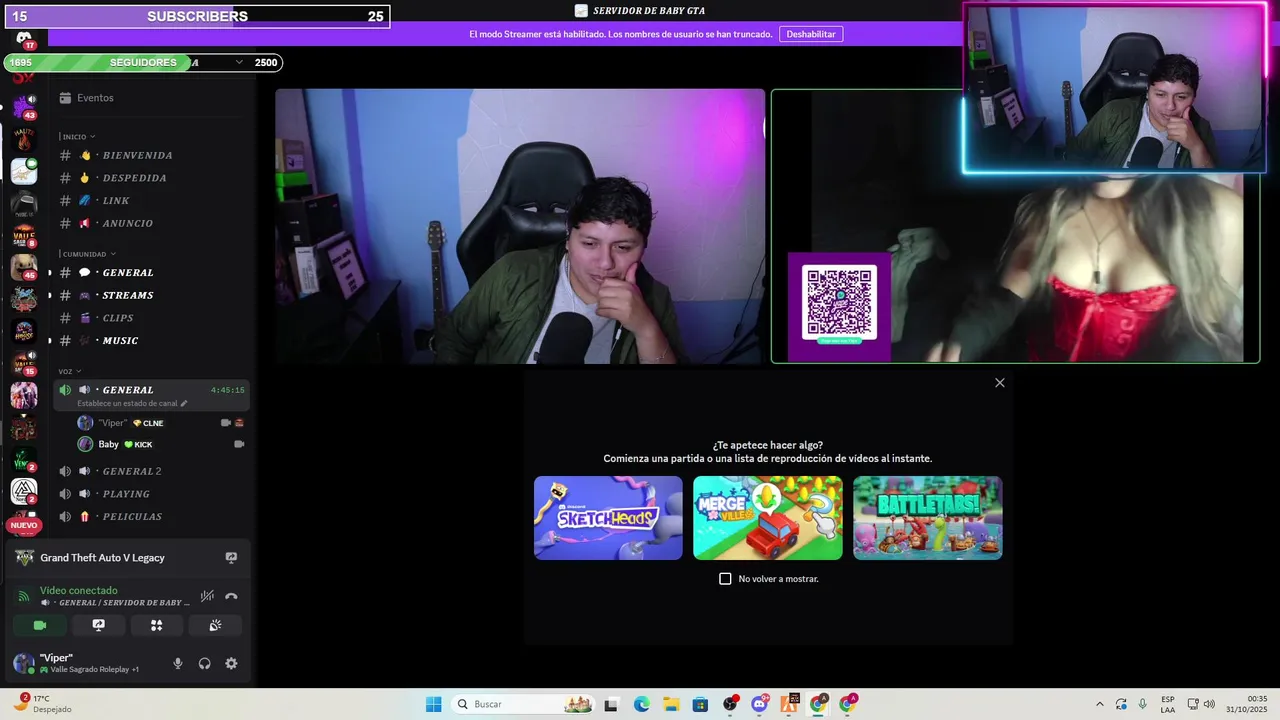Deafen using the headphones icon
1280x720 pixels.
pyautogui.click(x=204, y=663)
